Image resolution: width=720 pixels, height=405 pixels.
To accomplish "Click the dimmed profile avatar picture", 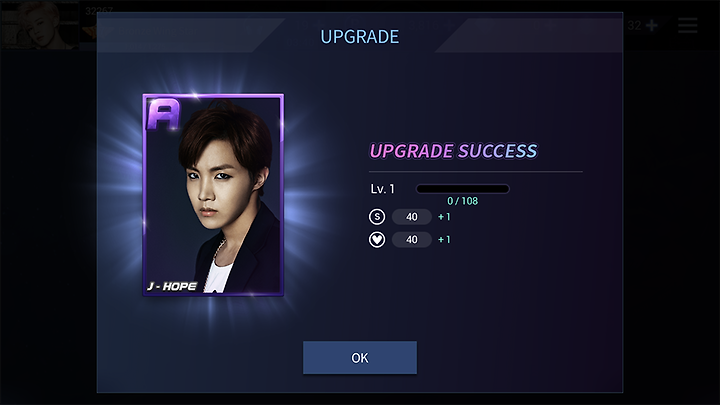I will click(x=39, y=25).
